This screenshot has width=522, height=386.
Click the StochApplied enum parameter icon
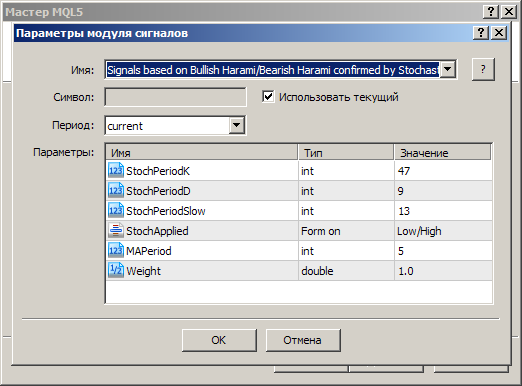(116, 231)
